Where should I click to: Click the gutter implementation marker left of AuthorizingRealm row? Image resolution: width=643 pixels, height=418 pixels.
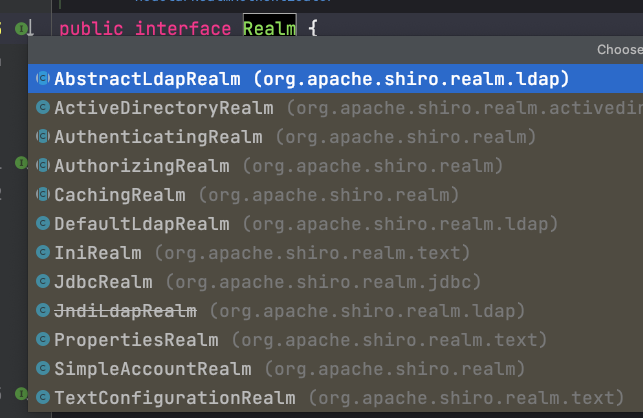(21, 163)
